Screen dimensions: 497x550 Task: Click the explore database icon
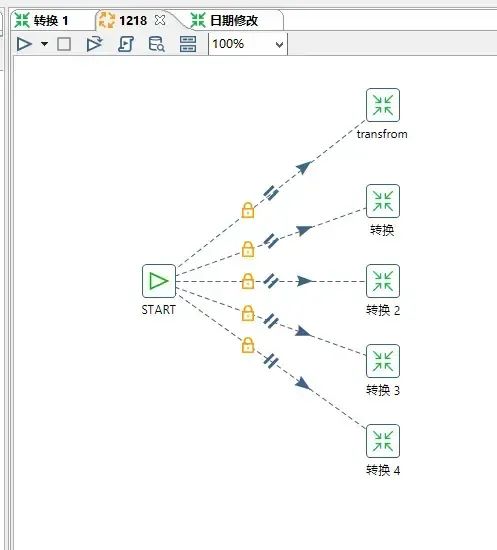coord(156,44)
